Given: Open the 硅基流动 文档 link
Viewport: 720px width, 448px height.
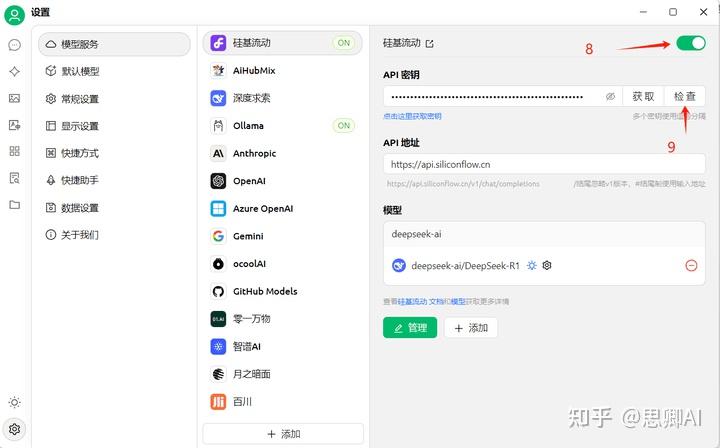Looking at the screenshot, I should click(x=421, y=302).
